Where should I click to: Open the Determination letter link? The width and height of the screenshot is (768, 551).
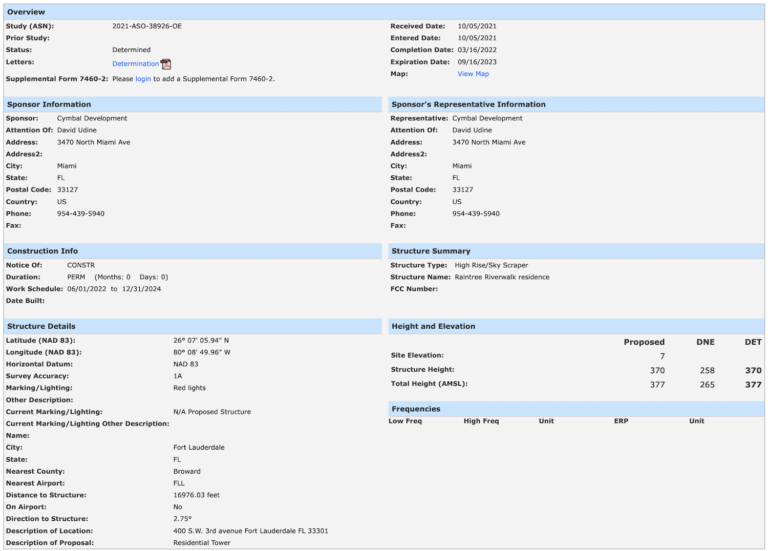[x=135, y=64]
